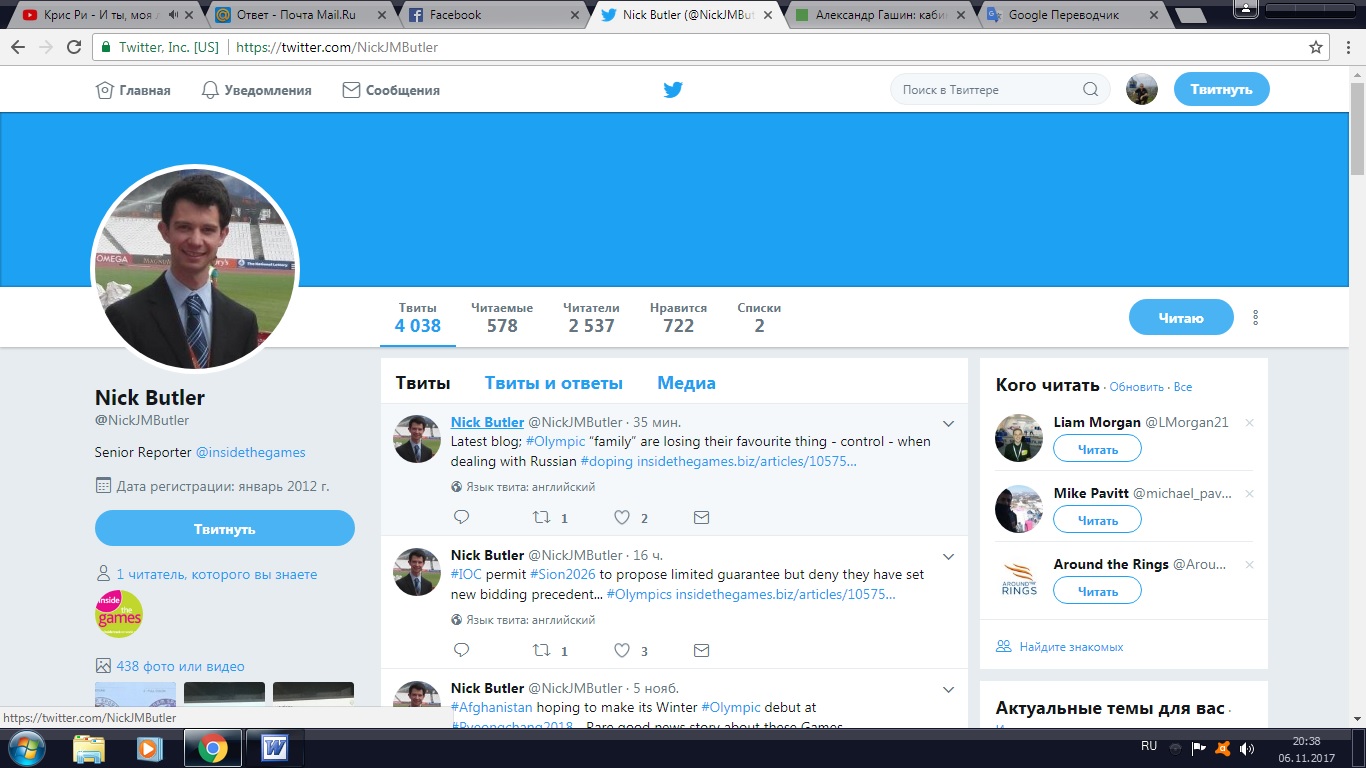Bookmark page with star icon
Viewport: 1366px width, 768px height.
pos(1316,47)
